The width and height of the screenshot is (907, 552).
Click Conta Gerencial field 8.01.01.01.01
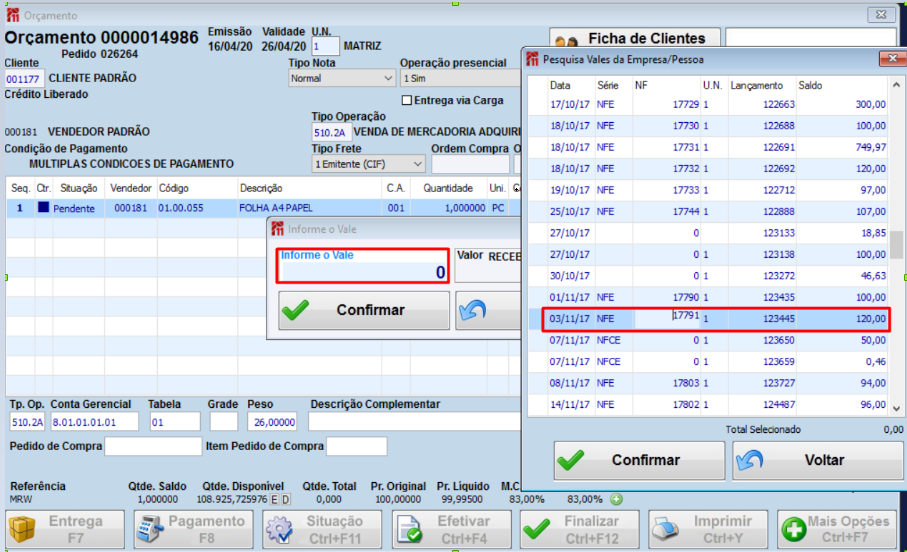[94, 422]
